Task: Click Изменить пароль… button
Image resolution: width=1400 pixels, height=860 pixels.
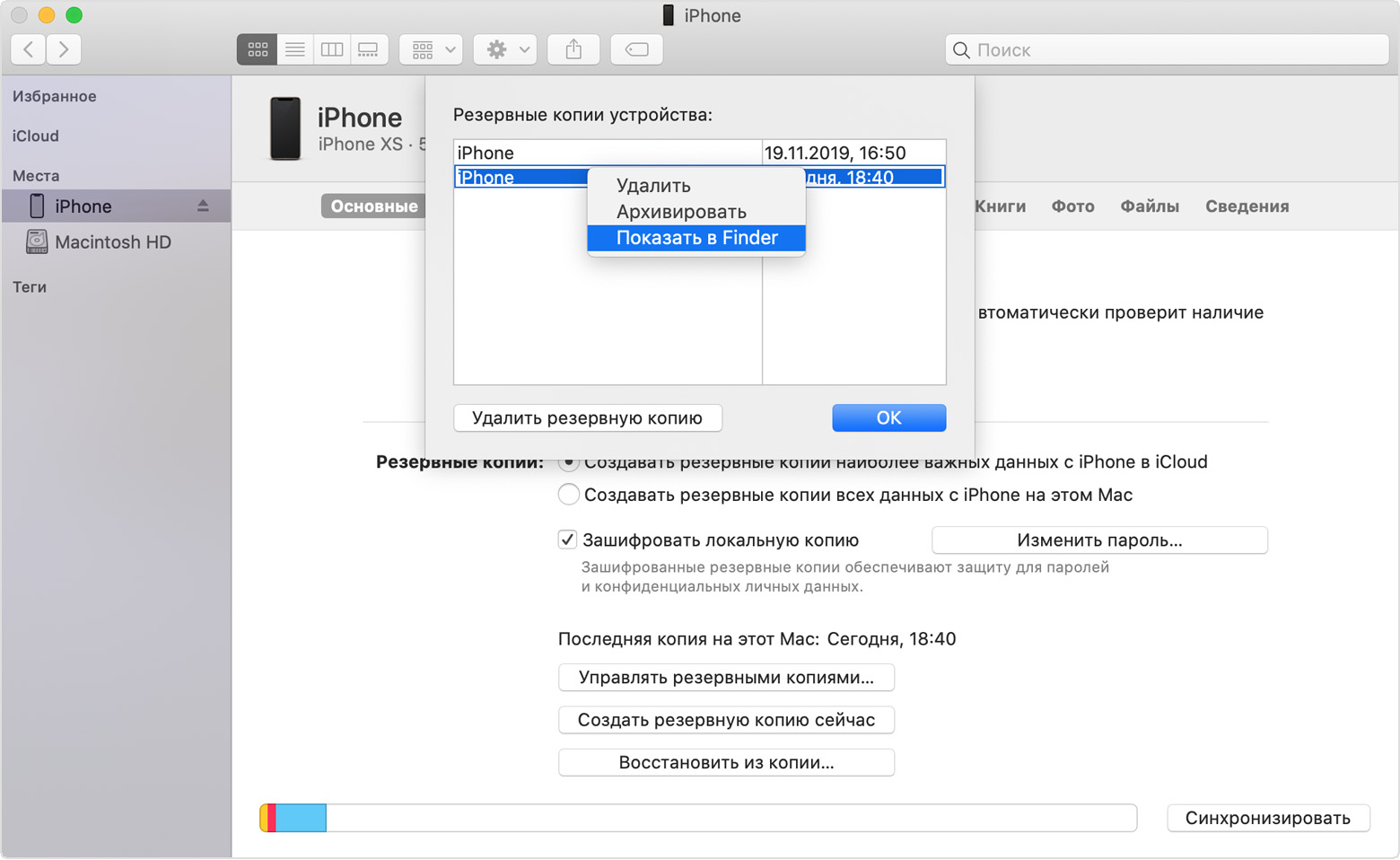Action: (1099, 540)
